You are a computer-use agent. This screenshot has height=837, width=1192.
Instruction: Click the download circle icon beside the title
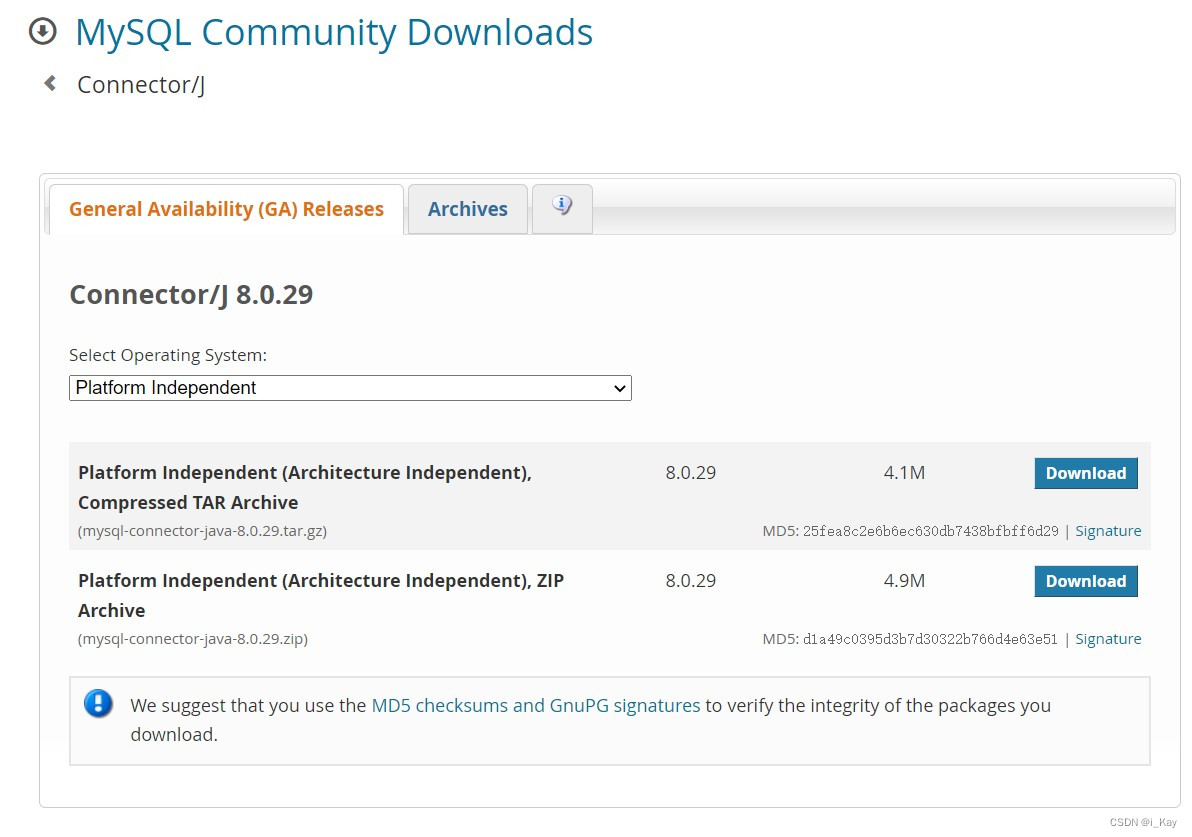(x=43, y=32)
